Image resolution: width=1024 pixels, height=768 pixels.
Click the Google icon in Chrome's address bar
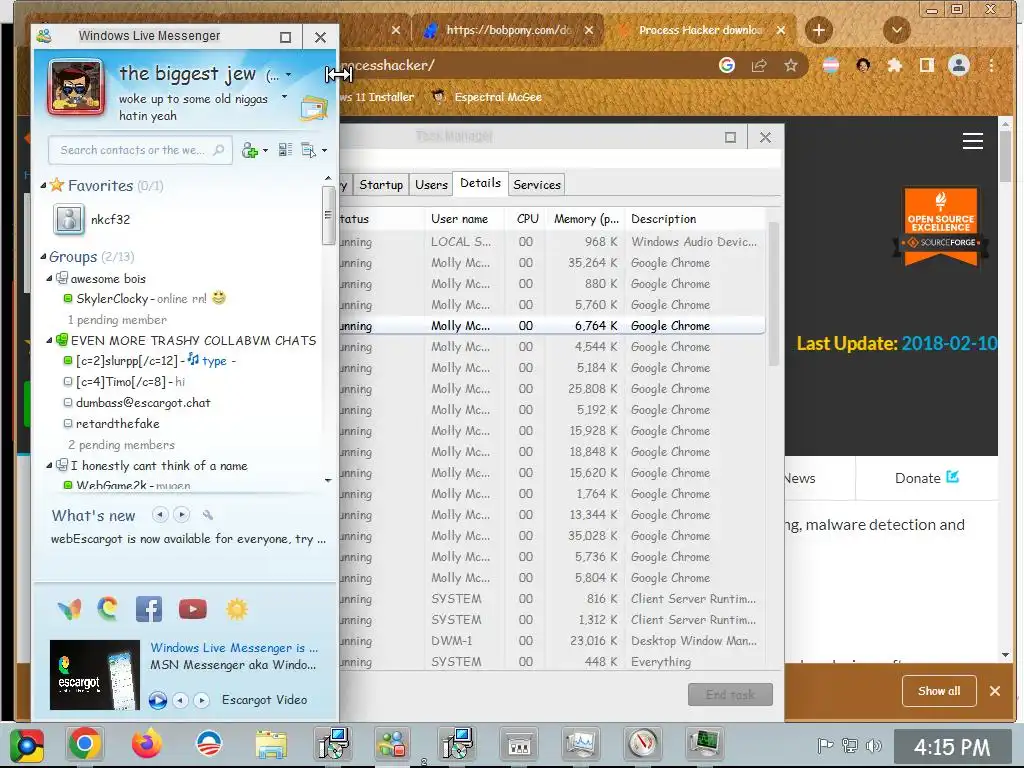(727, 65)
